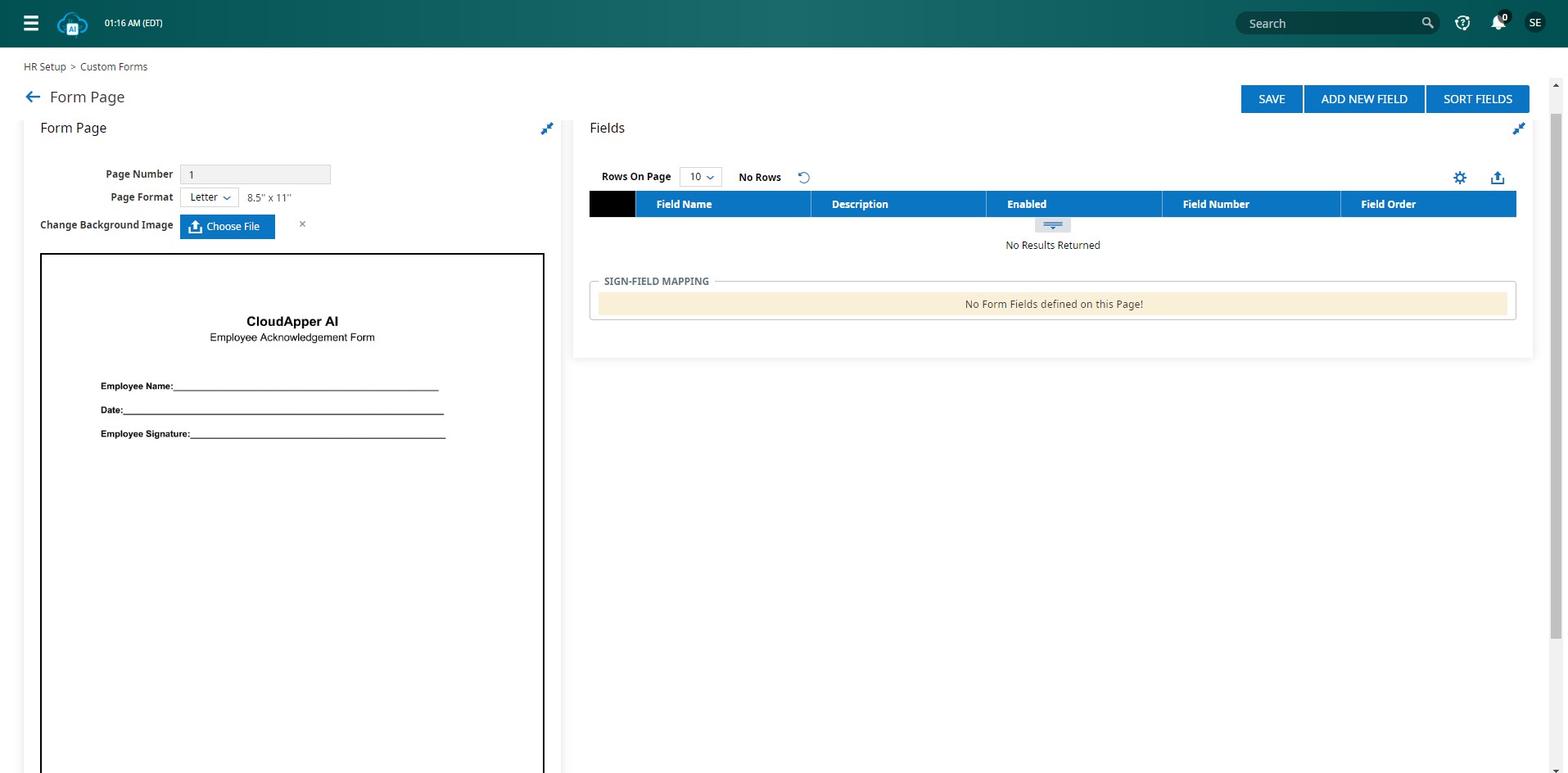The image size is (1568, 773).
Task: Click the Custom Forms breadcrumb
Action: (114, 67)
